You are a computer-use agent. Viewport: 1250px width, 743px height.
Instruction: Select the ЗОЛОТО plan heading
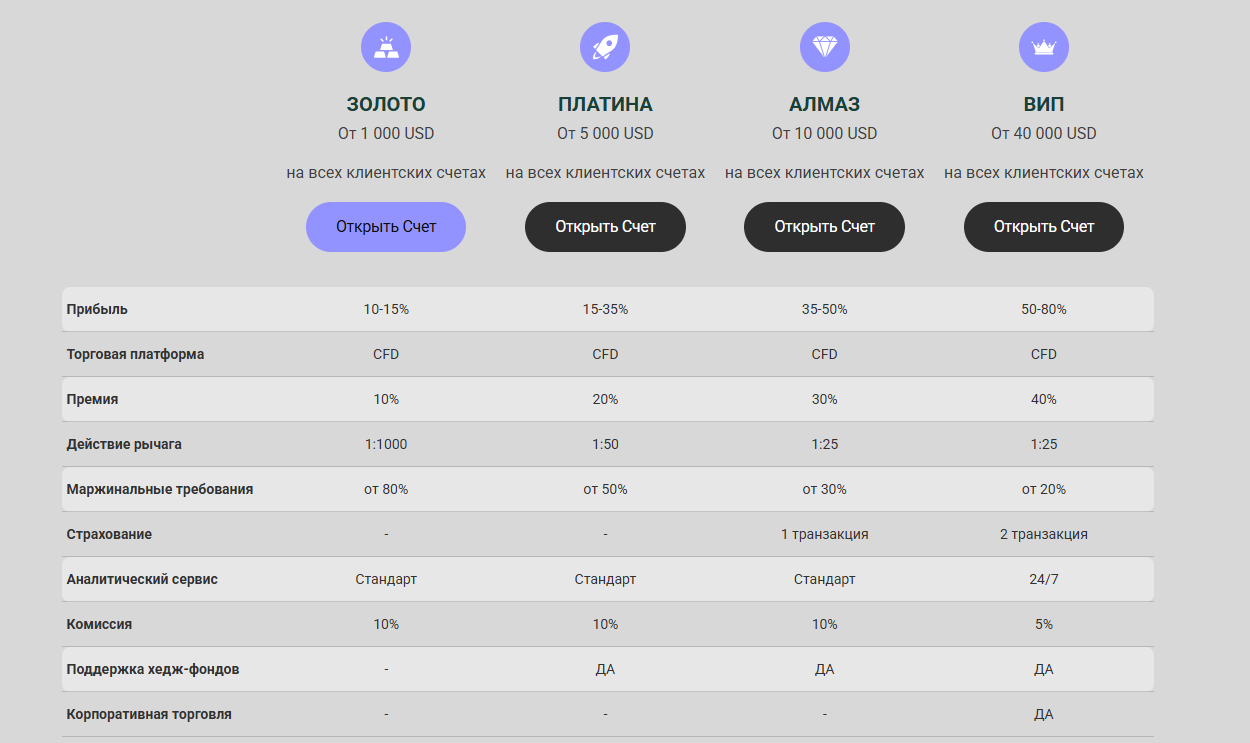point(386,104)
